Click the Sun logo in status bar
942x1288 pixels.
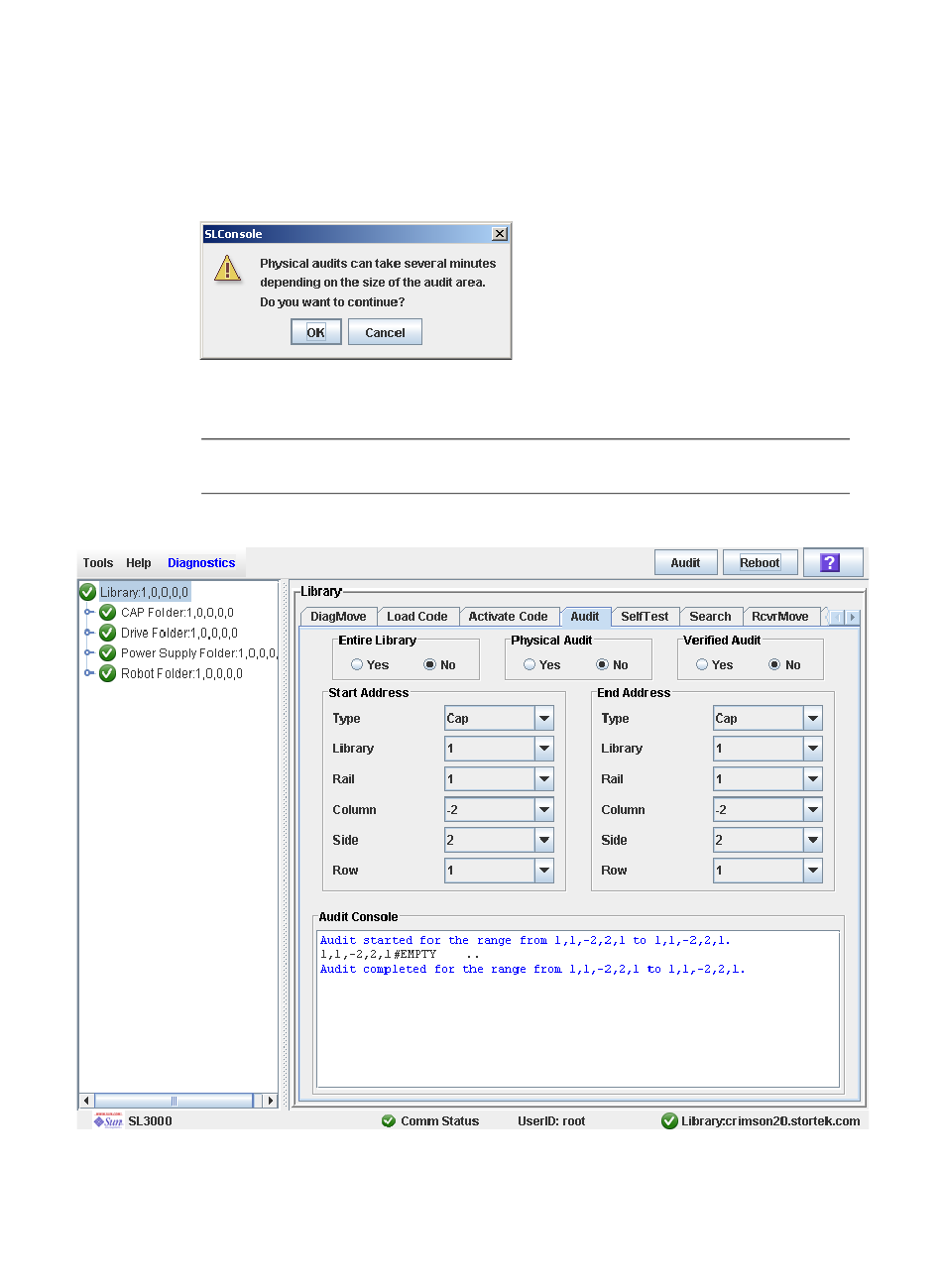point(107,1120)
